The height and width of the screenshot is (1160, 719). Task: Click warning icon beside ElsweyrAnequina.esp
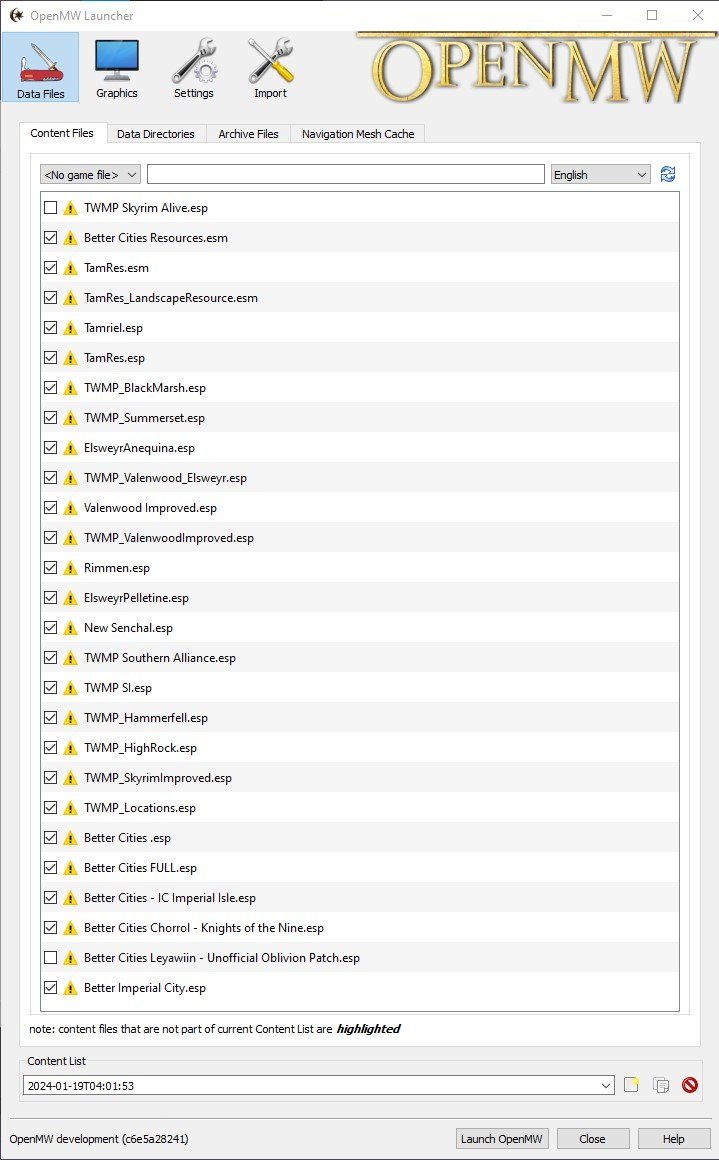pyautogui.click(x=70, y=448)
